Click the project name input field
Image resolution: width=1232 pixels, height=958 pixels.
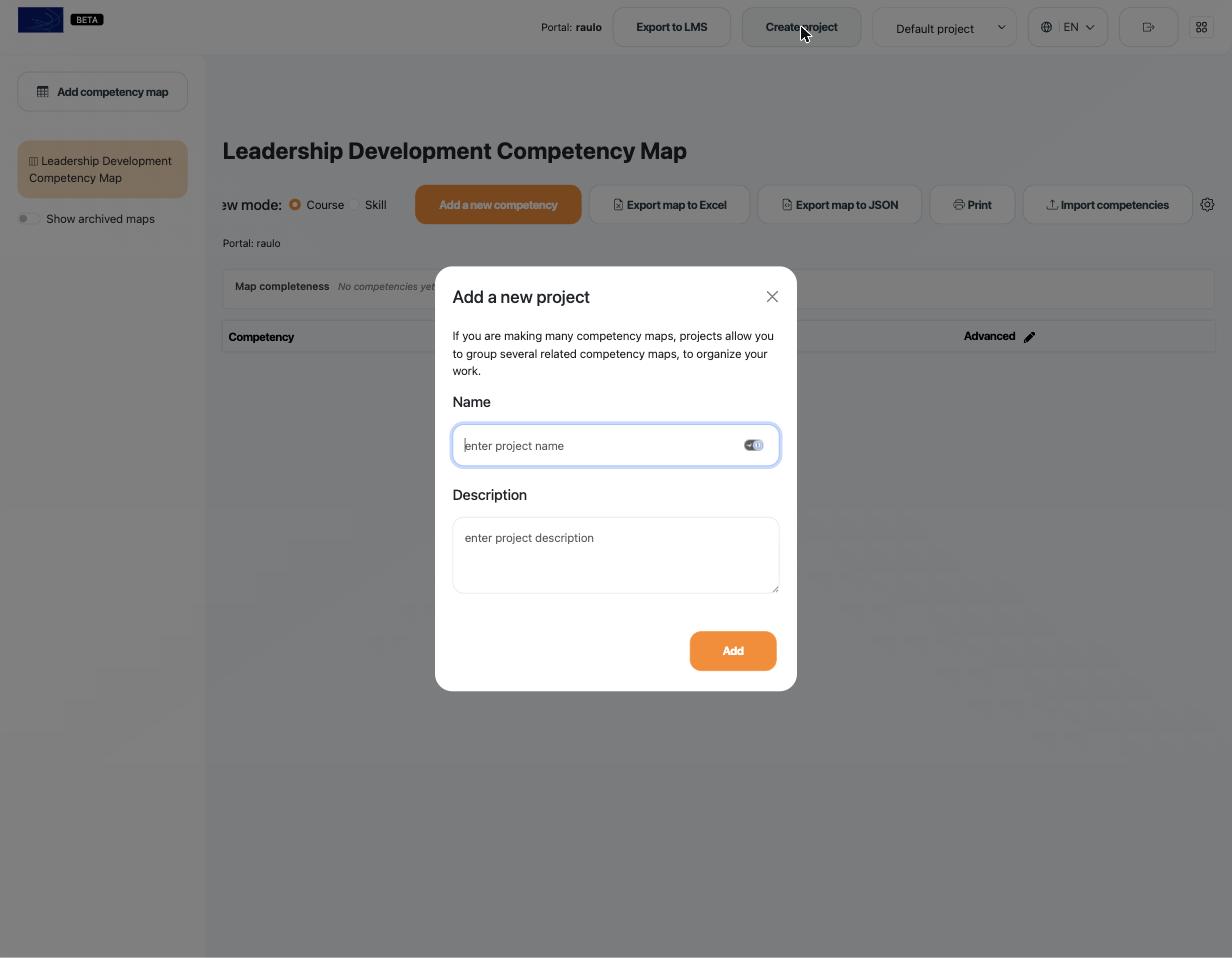tap(616, 445)
